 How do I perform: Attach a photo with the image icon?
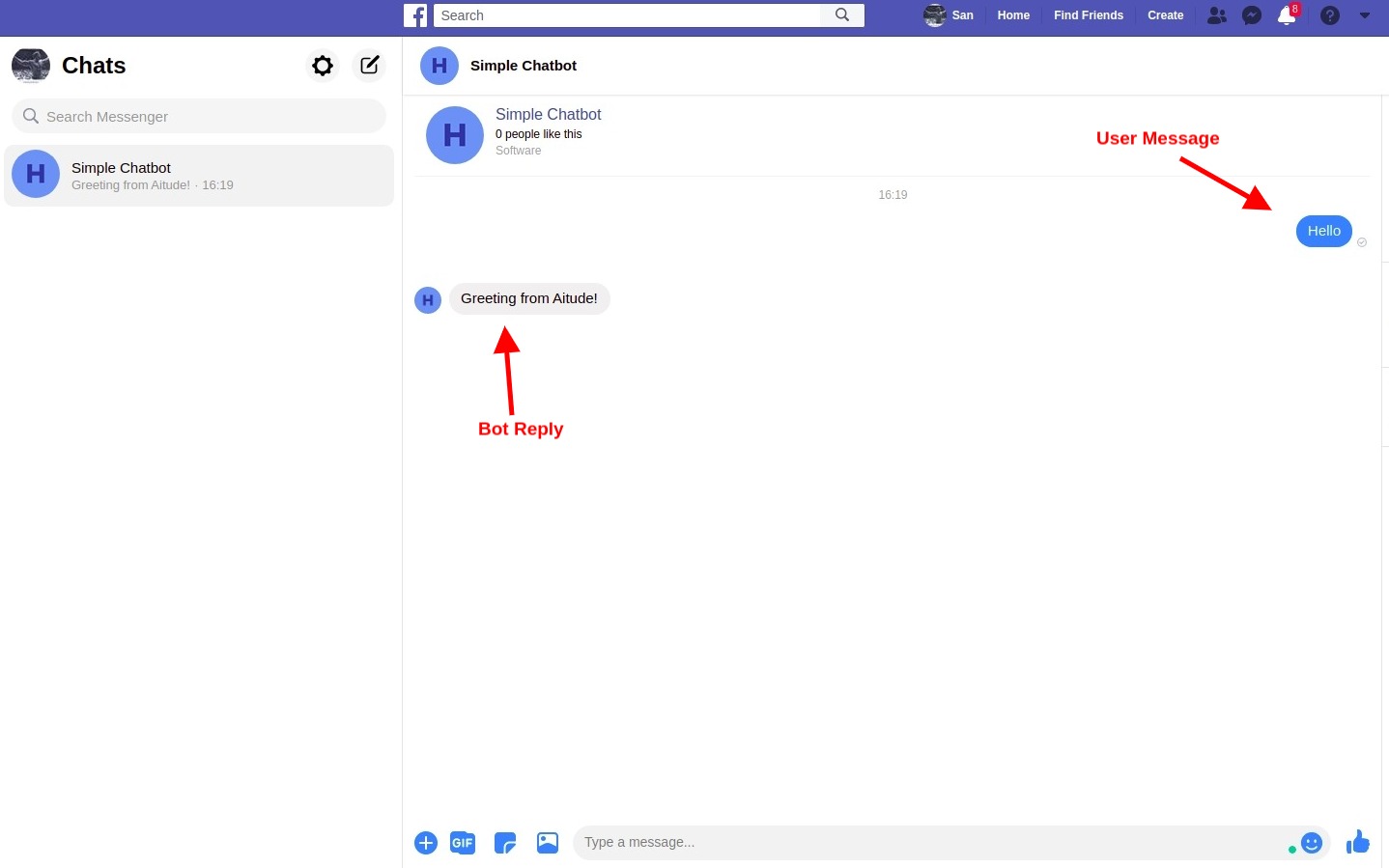point(548,843)
